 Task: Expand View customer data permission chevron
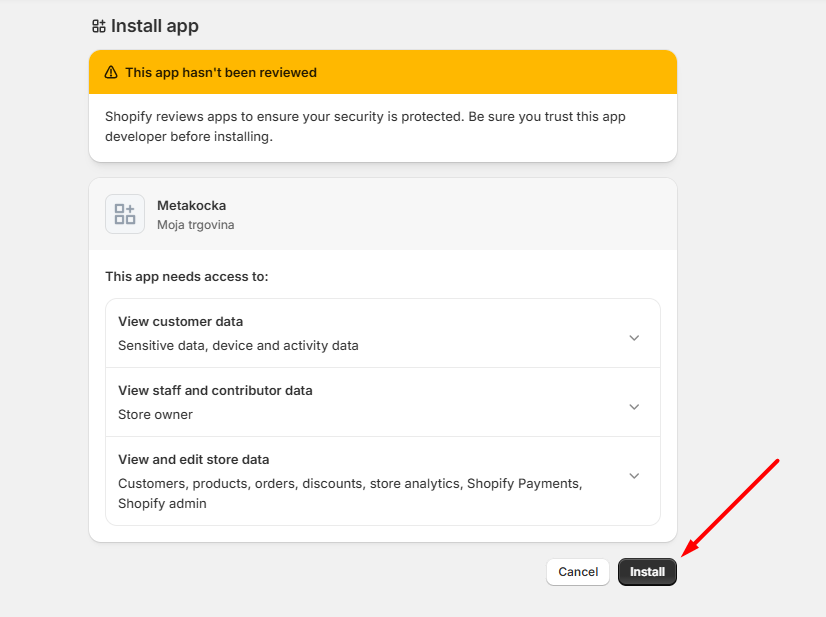coord(634,338)
